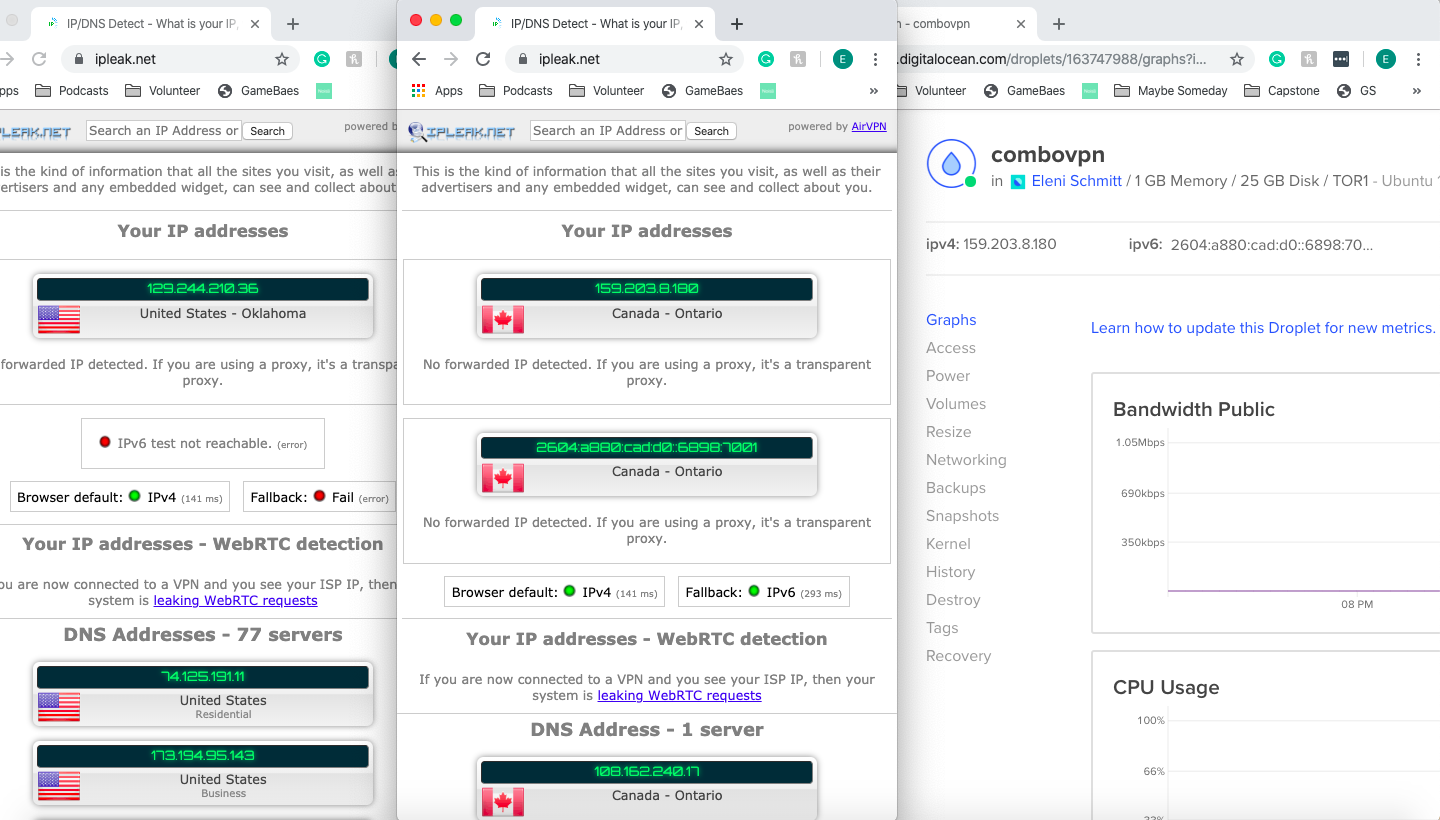Open the Networking section in the droplet sidebar
The height and width of the screenshot is (820, 1440).
(x=966, y=460)
